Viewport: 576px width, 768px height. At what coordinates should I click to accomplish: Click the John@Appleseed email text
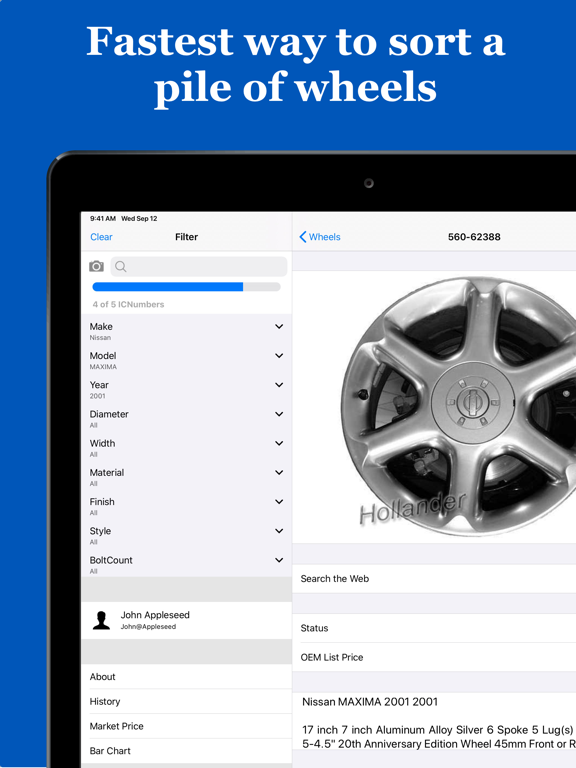pyautogui.click(x=148, y=627)
